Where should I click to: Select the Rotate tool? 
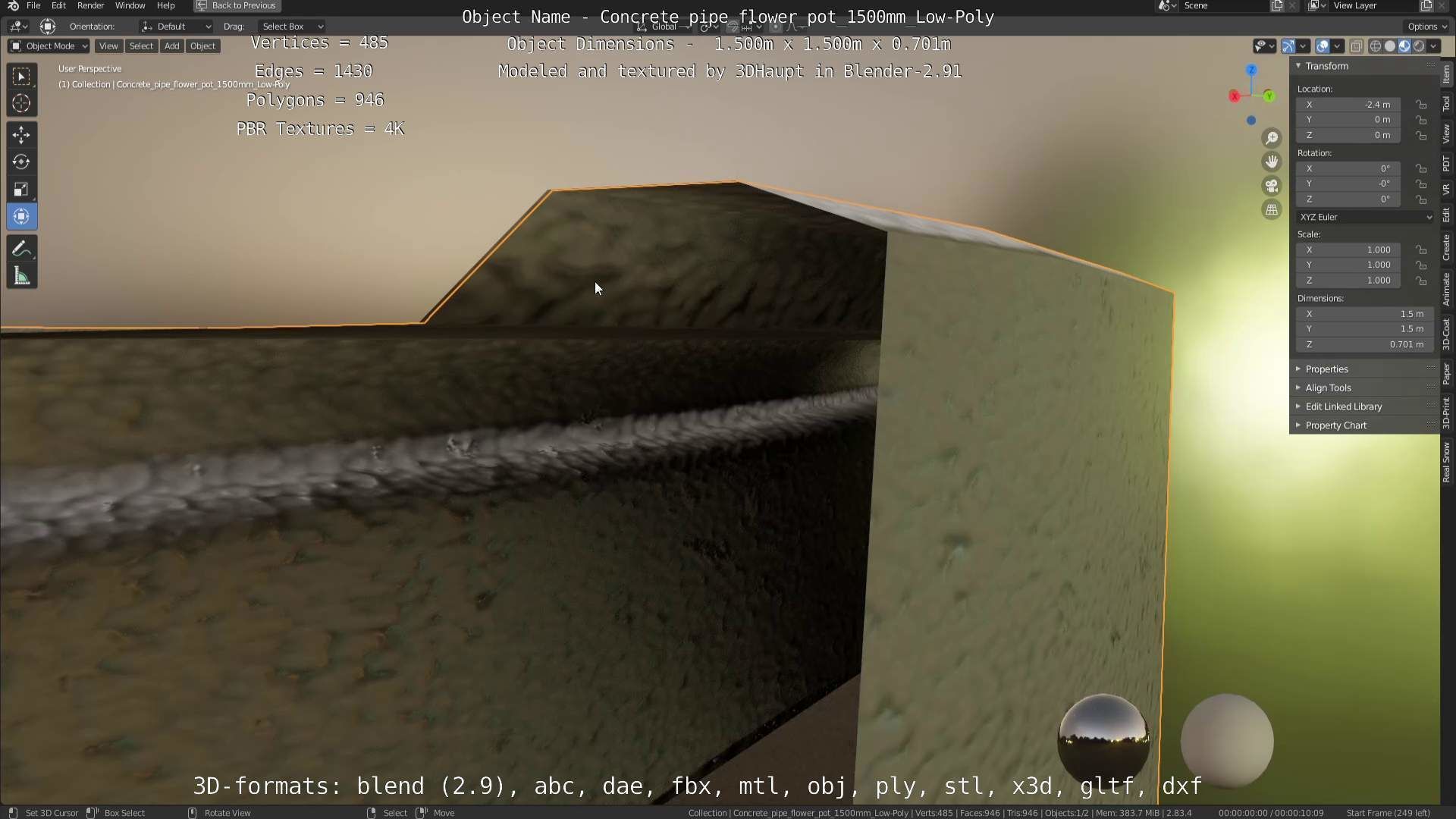click(21, 162)
